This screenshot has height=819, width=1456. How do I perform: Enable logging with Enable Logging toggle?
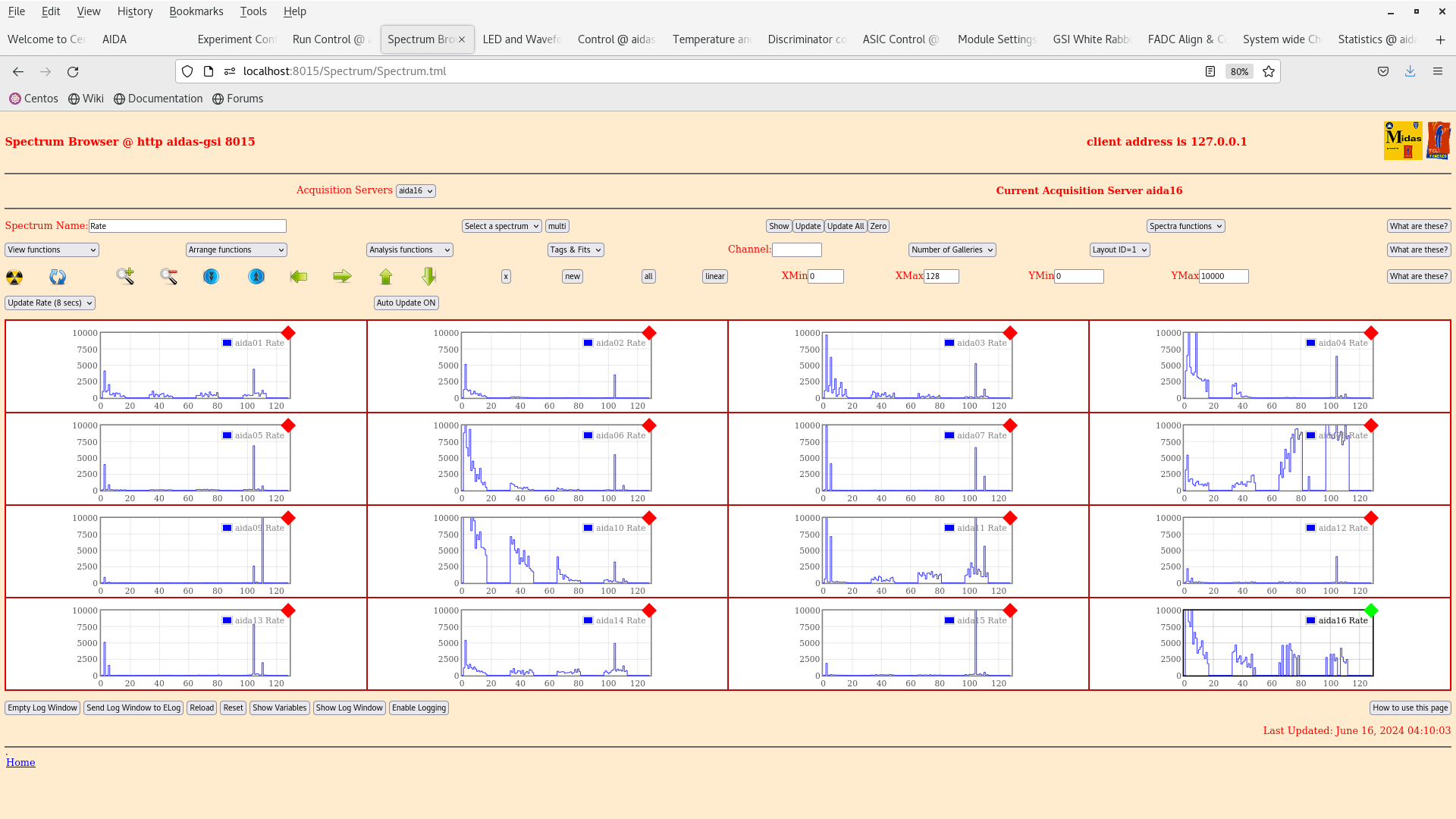click(418, 708)
